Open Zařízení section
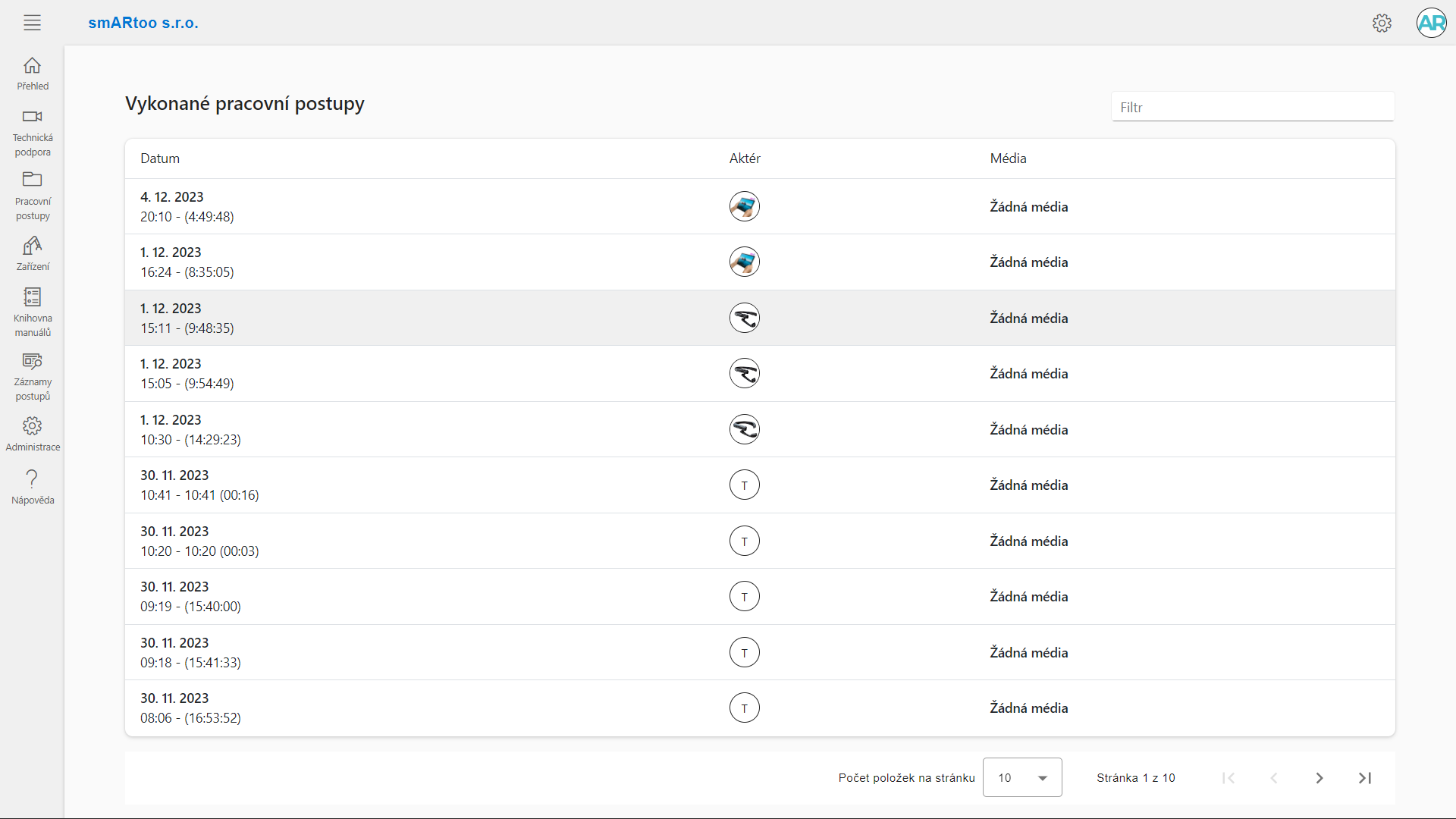This screenshot has height=819, width=1456. tap(33, 254)
